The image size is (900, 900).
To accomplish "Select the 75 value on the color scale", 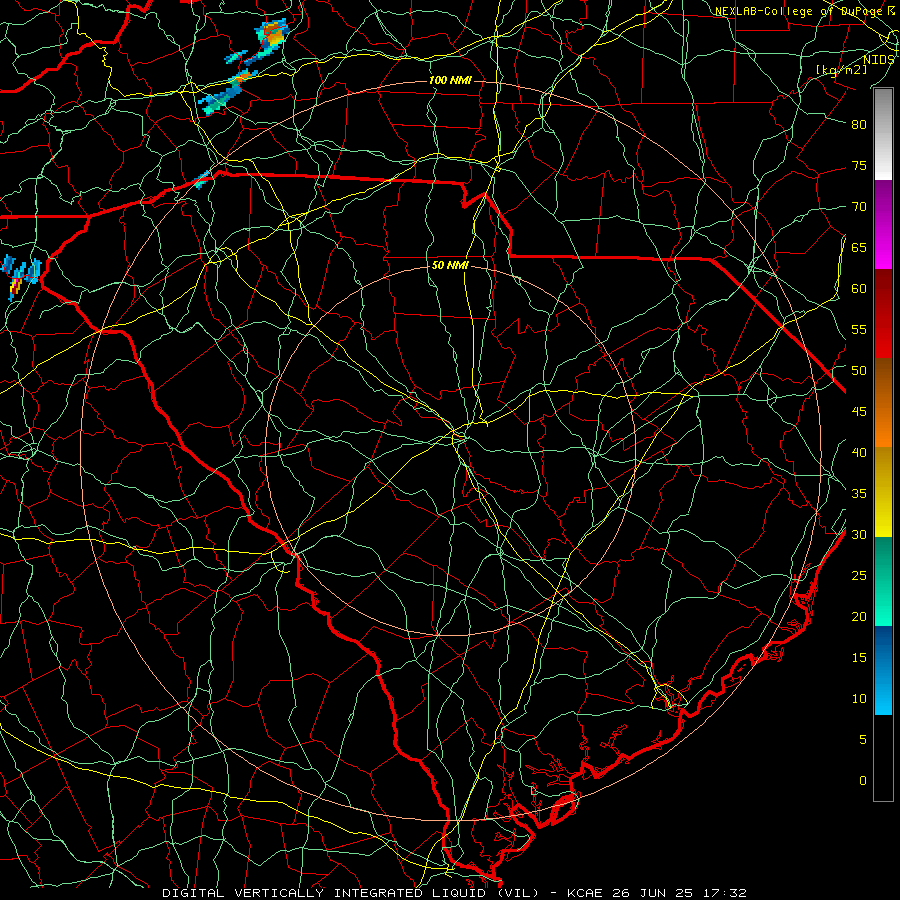I will pos(859,165).
